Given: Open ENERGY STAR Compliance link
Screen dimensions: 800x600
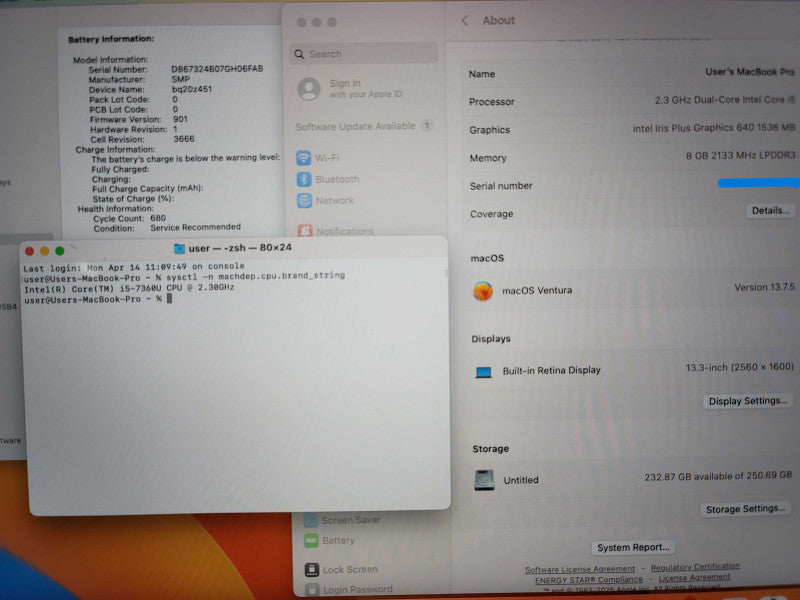Looking at the screenshot, I should pos(588,580).
